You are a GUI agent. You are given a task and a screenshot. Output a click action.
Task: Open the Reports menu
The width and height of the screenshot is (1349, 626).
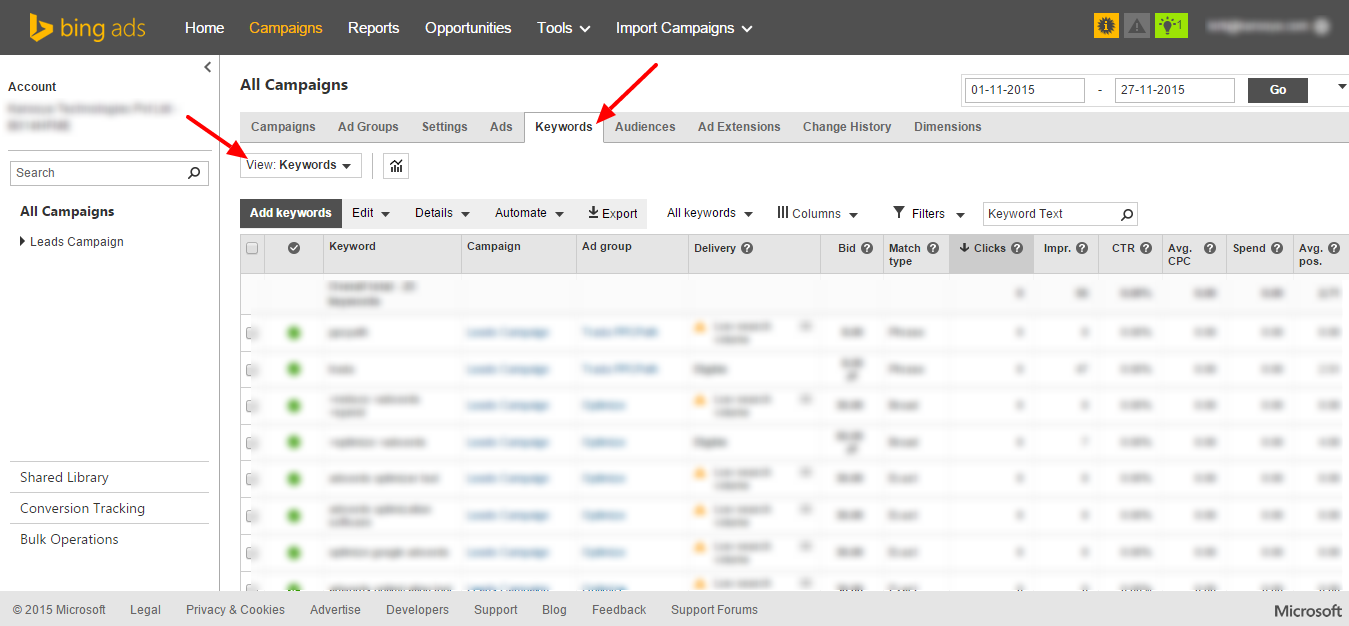tap(373, 28)
